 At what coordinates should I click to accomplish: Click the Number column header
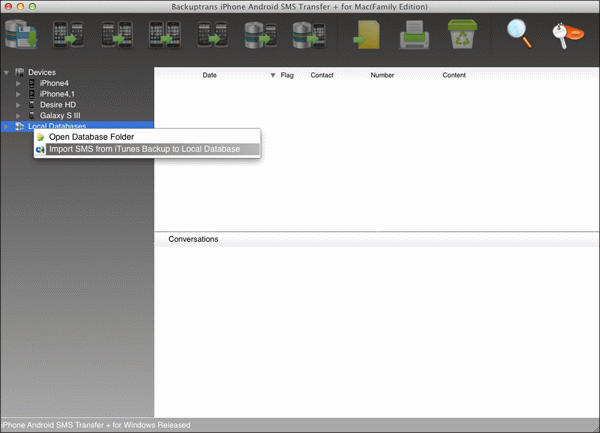click(382, 75)
